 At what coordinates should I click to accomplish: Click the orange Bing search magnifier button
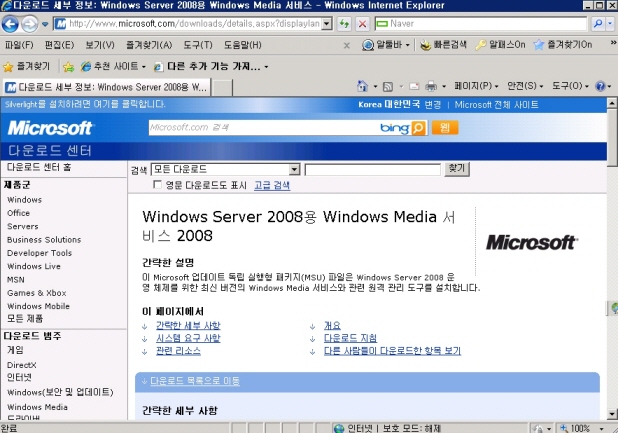coord(419,128)
